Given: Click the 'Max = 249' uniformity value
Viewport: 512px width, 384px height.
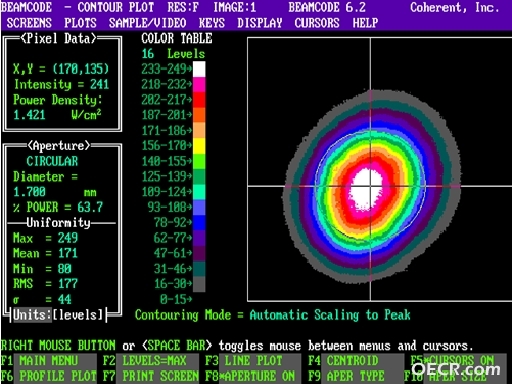Looking at the screenshot, I should [x=45, y=238].
